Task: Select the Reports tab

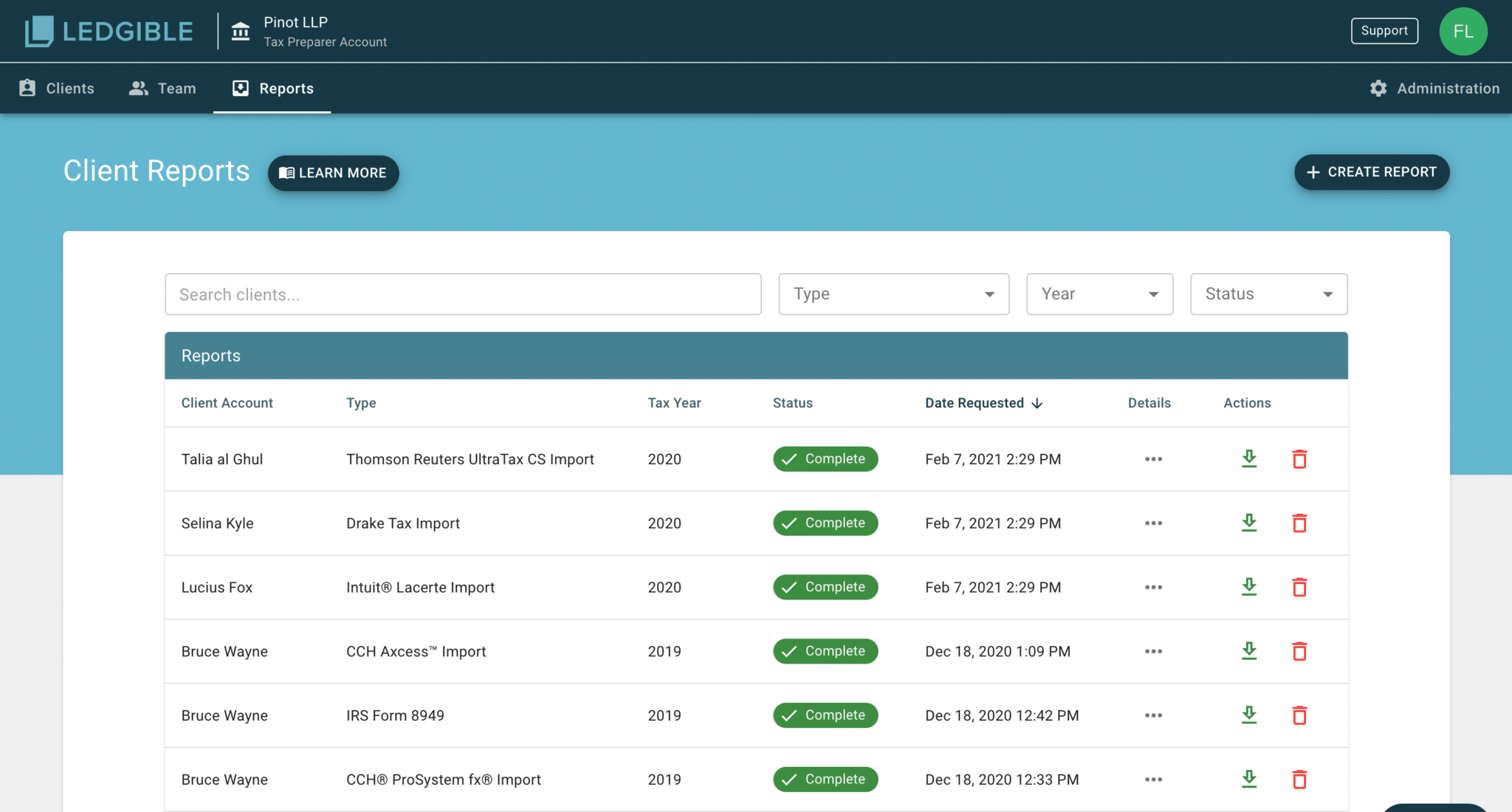Action: point(272,89)
